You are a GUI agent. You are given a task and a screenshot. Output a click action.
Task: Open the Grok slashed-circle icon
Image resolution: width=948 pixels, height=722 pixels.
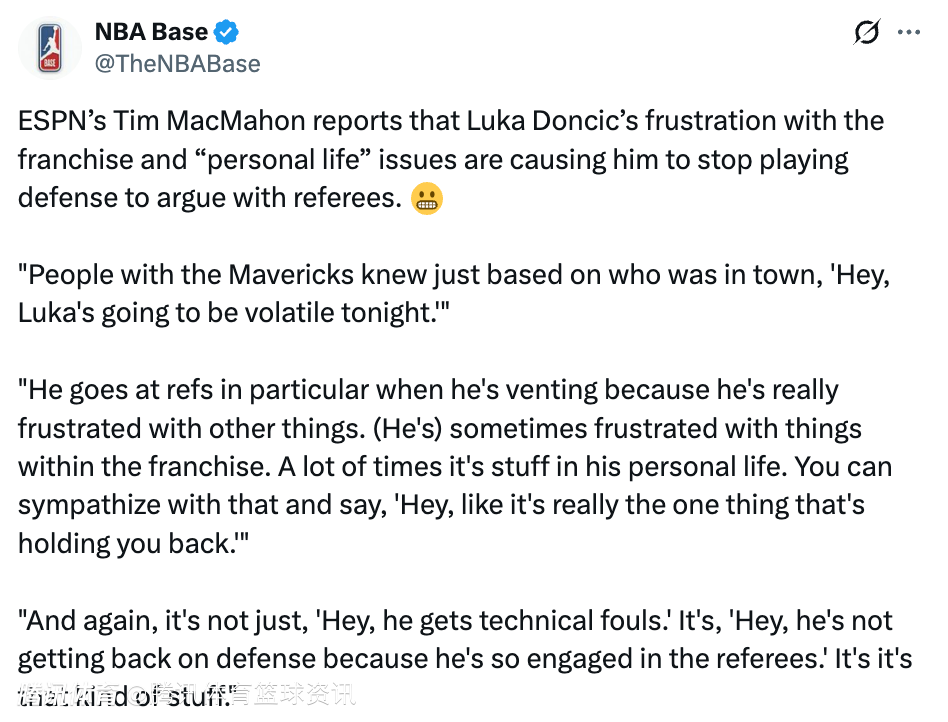click(x=866, y=33)
